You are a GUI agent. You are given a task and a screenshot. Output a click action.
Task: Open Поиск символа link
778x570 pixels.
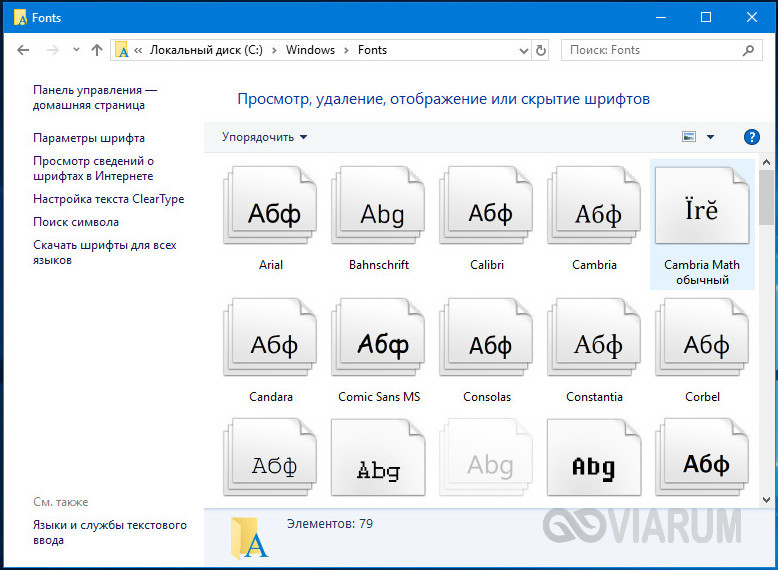(x=76, y=222)
